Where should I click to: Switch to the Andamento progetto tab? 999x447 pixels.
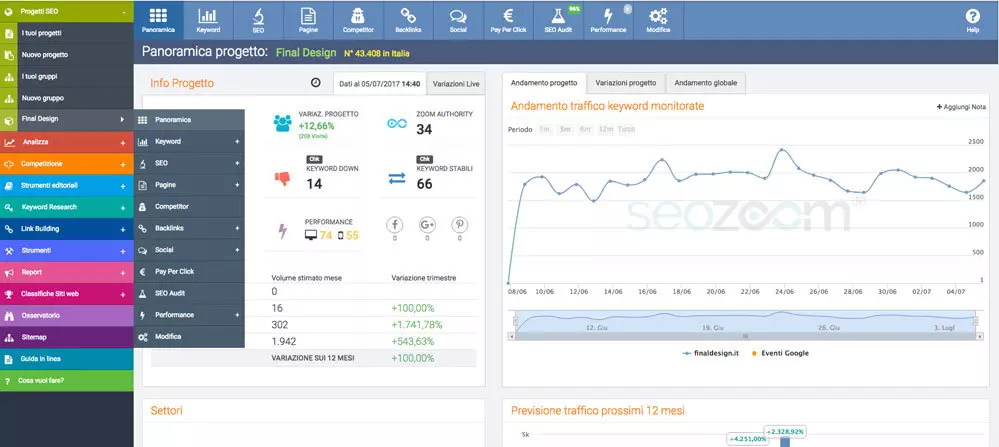point(543,83)
